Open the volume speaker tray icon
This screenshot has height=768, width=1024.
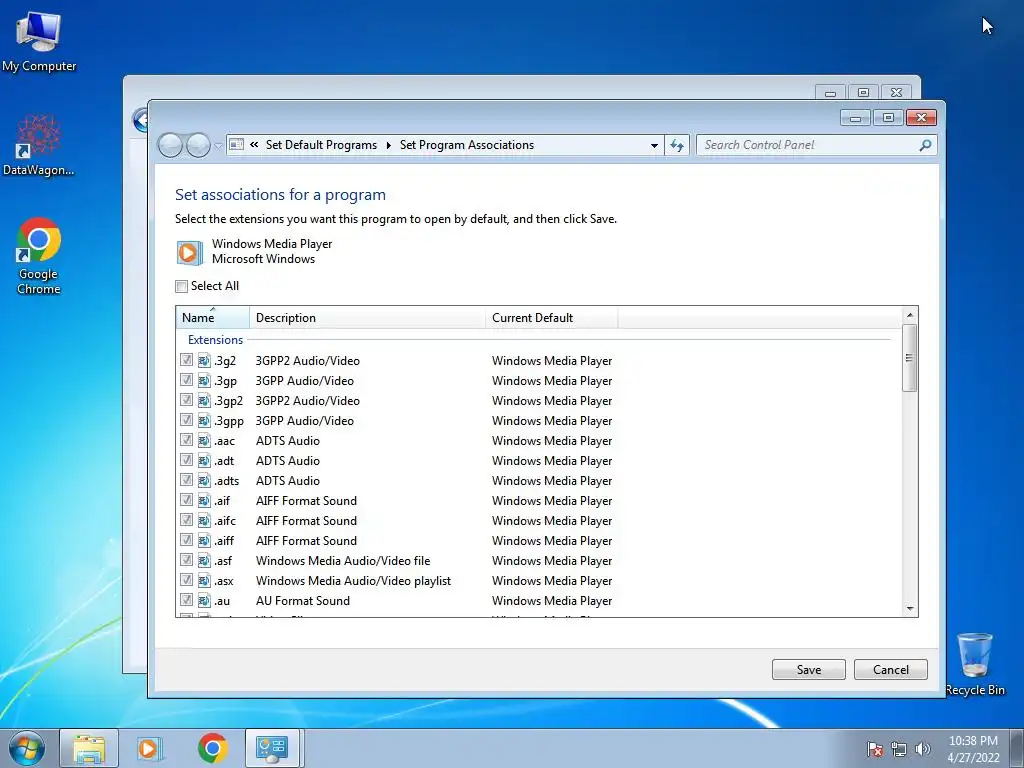(x=923, y=749)
